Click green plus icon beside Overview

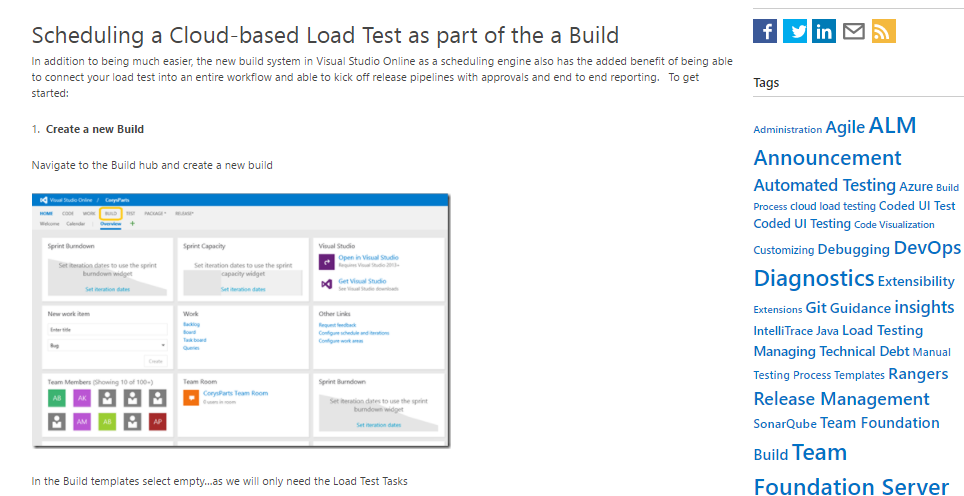(132, 224)
